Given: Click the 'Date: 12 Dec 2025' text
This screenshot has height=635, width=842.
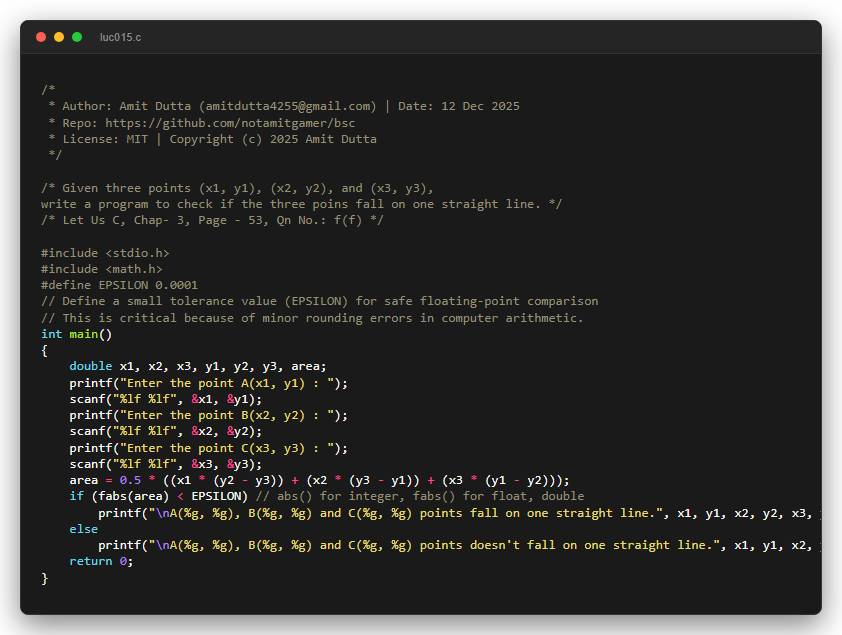Looking at the screenshot, I should [x=459, y=106].
